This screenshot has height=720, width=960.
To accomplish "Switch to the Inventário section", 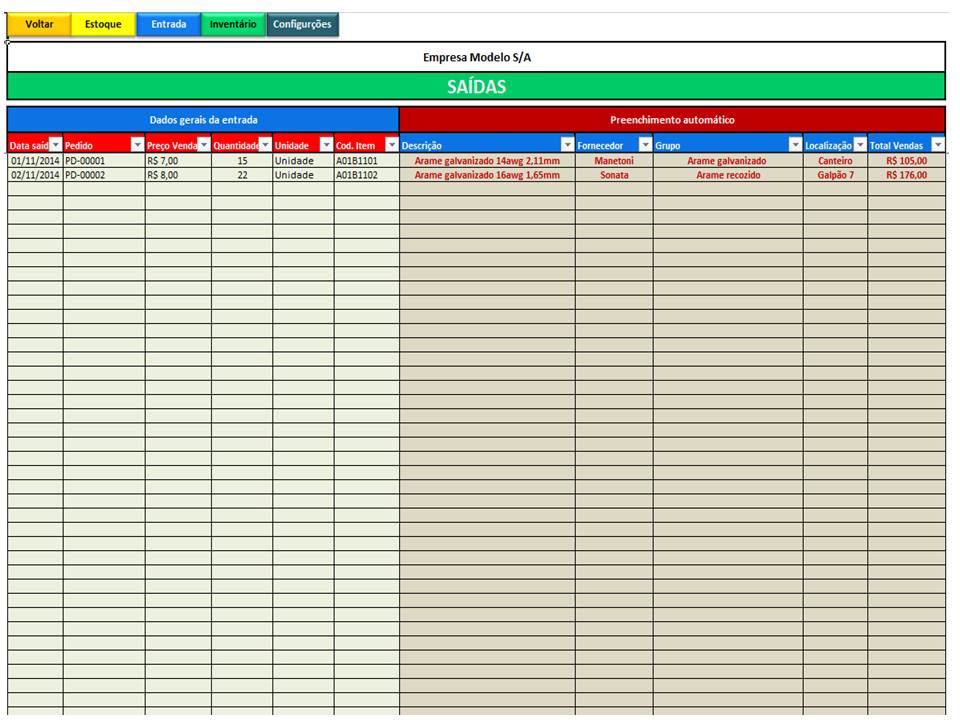I will coord(233,24).
